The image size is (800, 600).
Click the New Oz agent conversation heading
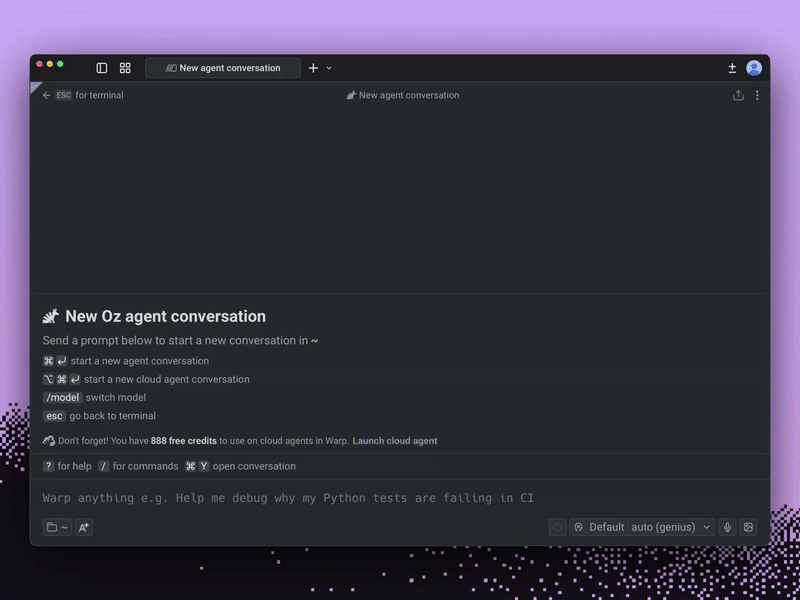165,316
